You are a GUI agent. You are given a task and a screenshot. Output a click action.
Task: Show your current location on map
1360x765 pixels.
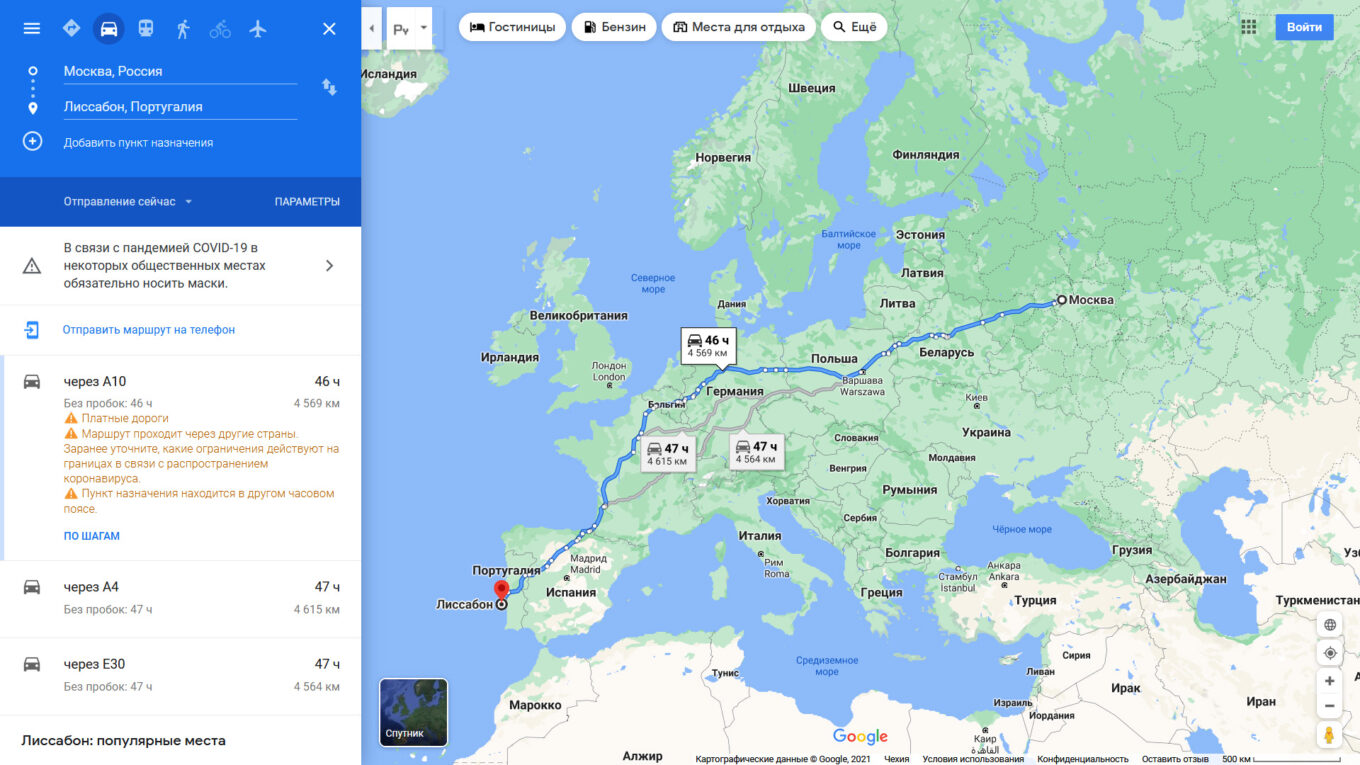click(1329, 653)
